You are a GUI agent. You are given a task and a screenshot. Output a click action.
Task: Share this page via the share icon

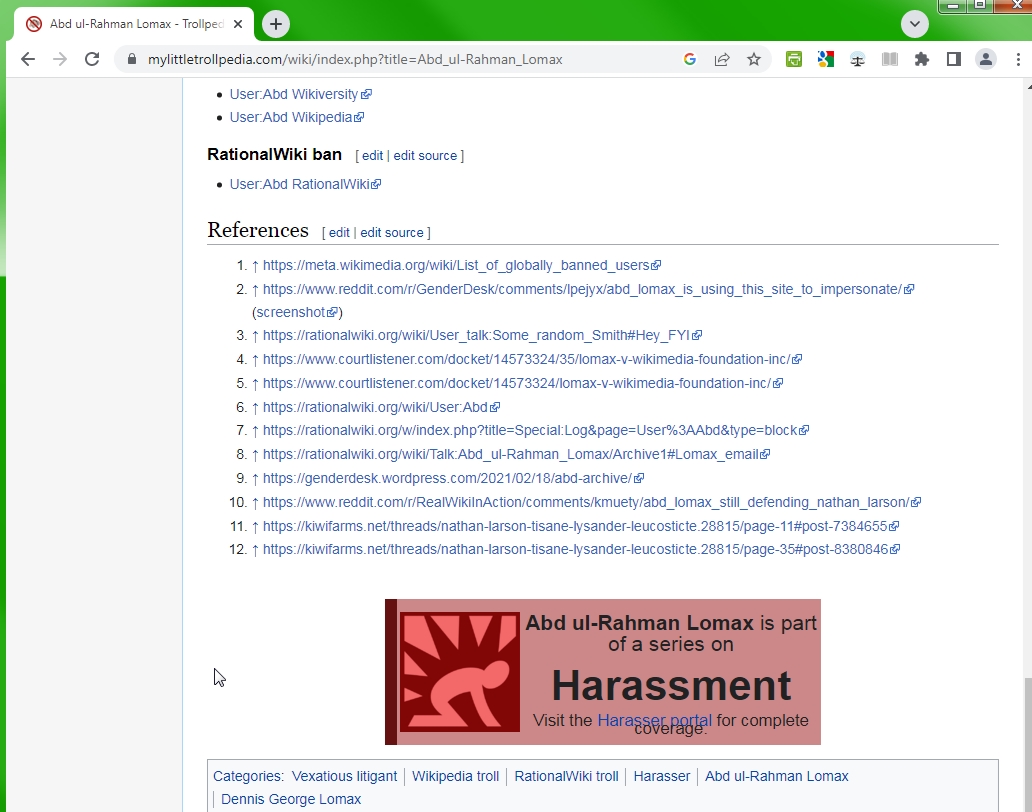pyautogui.click(x=722, y=59)
